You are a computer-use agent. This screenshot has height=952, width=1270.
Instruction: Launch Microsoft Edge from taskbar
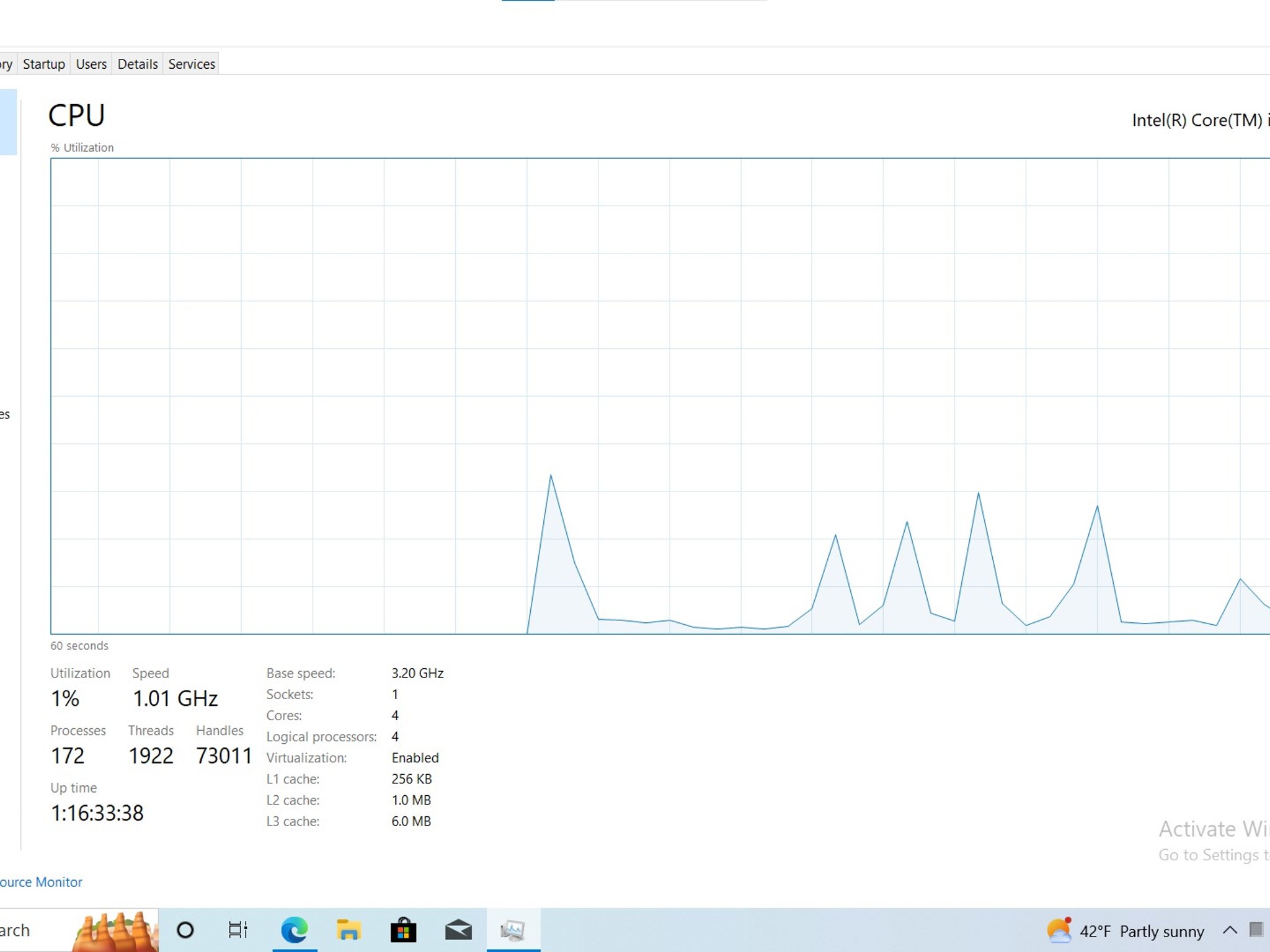295,930
